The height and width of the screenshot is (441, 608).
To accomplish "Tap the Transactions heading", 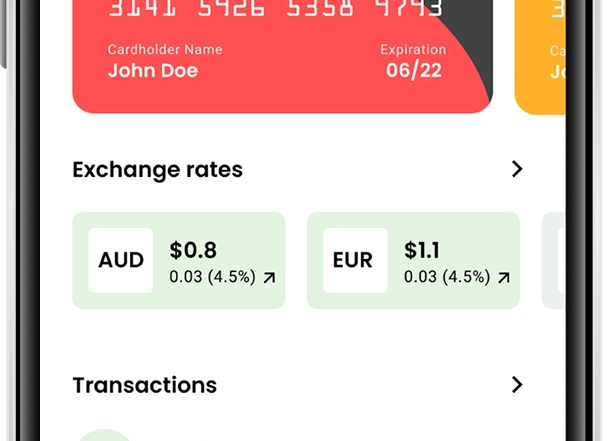I will pos(145,385).
